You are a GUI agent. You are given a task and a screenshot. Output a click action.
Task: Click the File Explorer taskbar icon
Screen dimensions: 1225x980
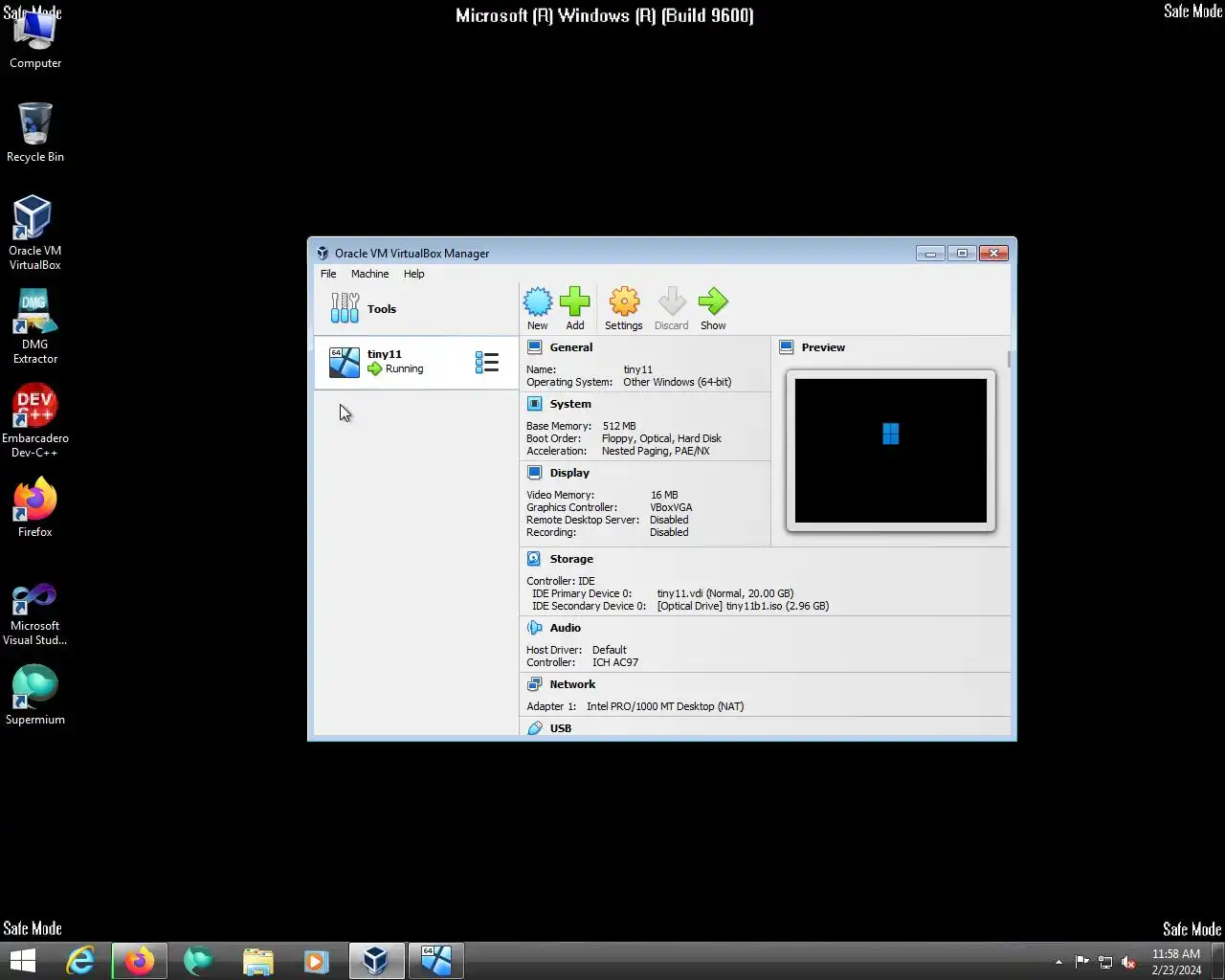click(x=258, y=960)
